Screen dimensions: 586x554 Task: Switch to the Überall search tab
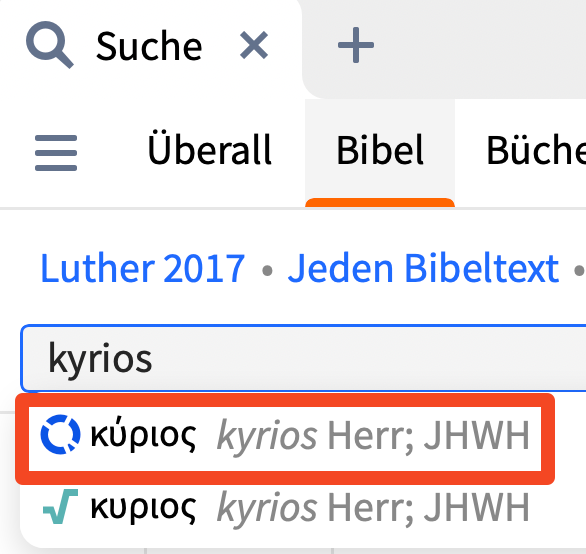209,150
